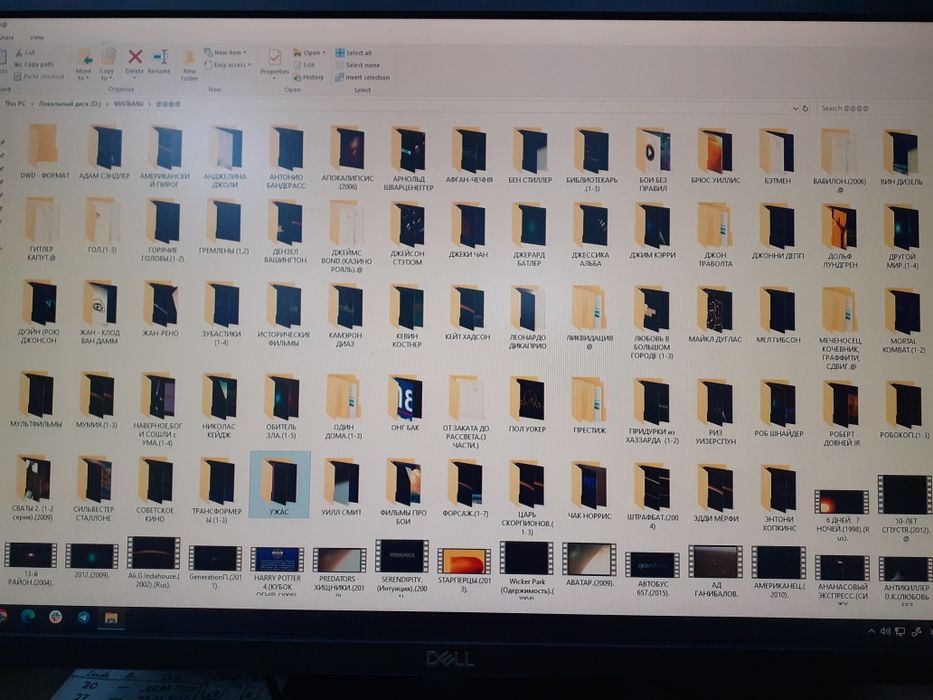The image size is (933, 700).
Task: Click the Cut command
Action: click(x=25, y=52)
